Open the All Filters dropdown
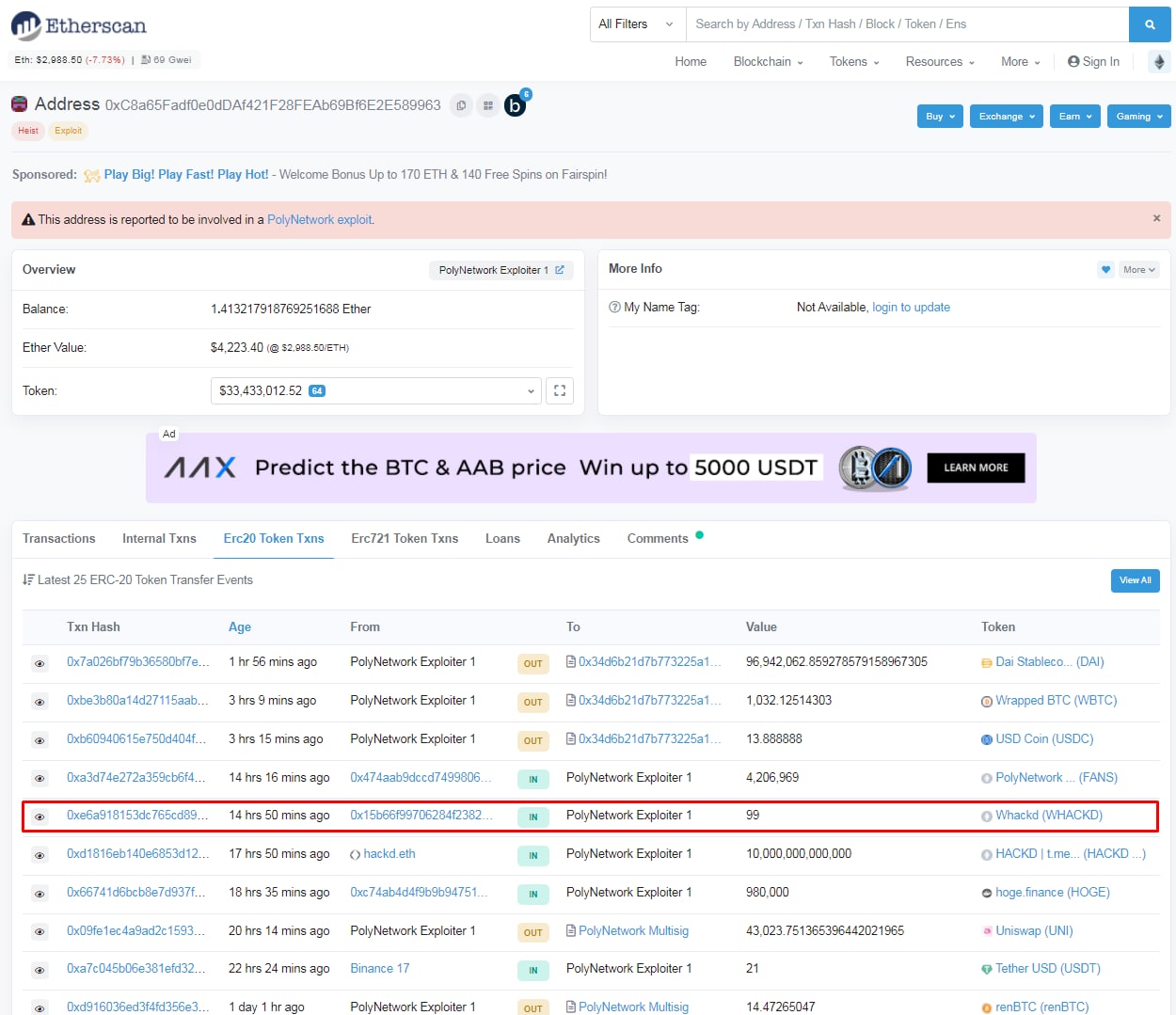The image size is (1176, 1015). 637,24
